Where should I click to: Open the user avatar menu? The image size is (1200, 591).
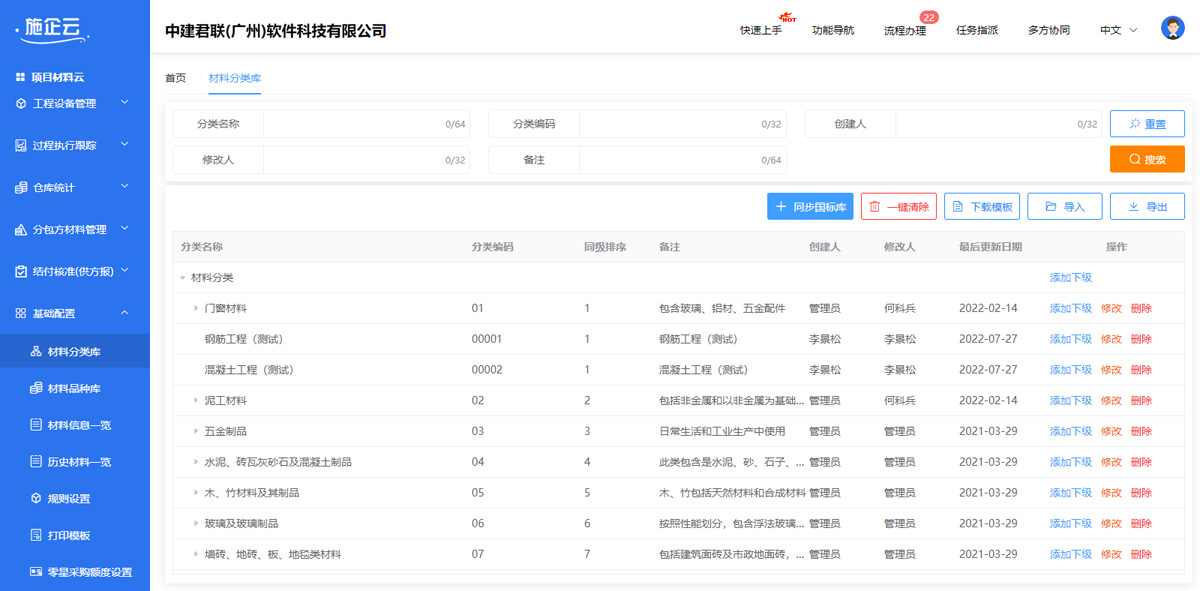coord(1173,29)
